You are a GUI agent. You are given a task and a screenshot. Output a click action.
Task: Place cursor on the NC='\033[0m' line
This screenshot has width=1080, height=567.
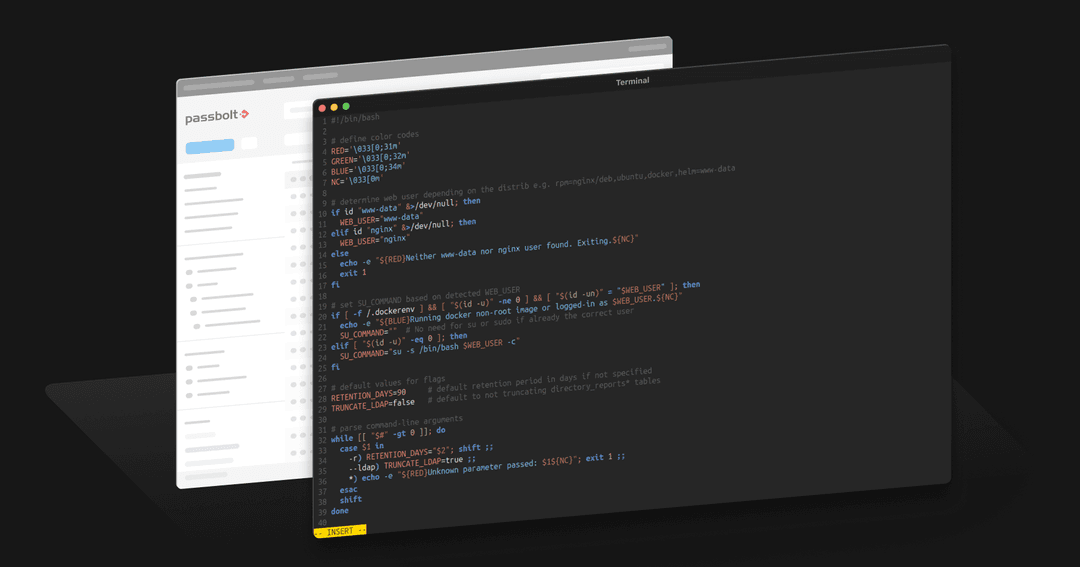pyautogui.click(x=357, y=181)
